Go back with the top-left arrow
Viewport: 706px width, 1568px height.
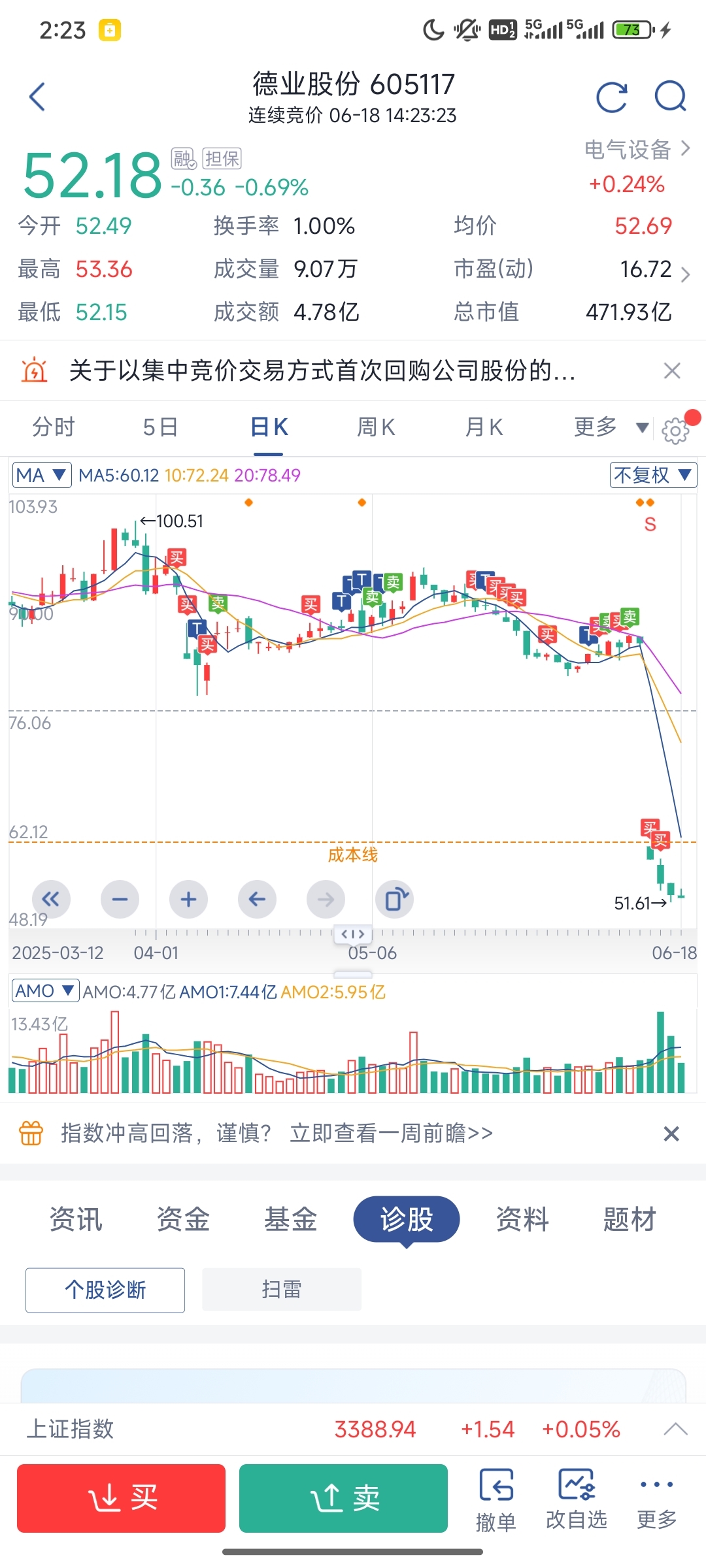[x=37, y=97]
